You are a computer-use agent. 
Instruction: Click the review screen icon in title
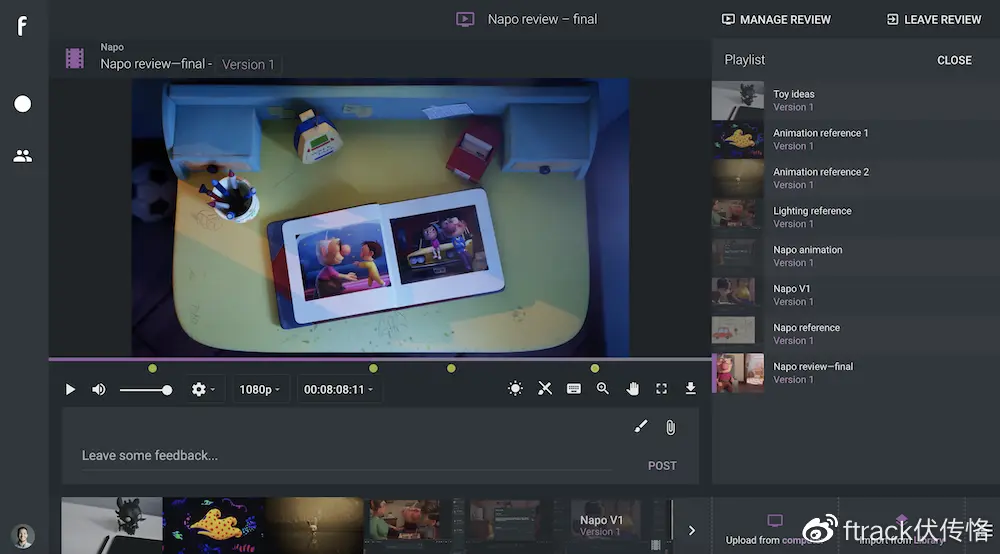[x=465, y=19]
